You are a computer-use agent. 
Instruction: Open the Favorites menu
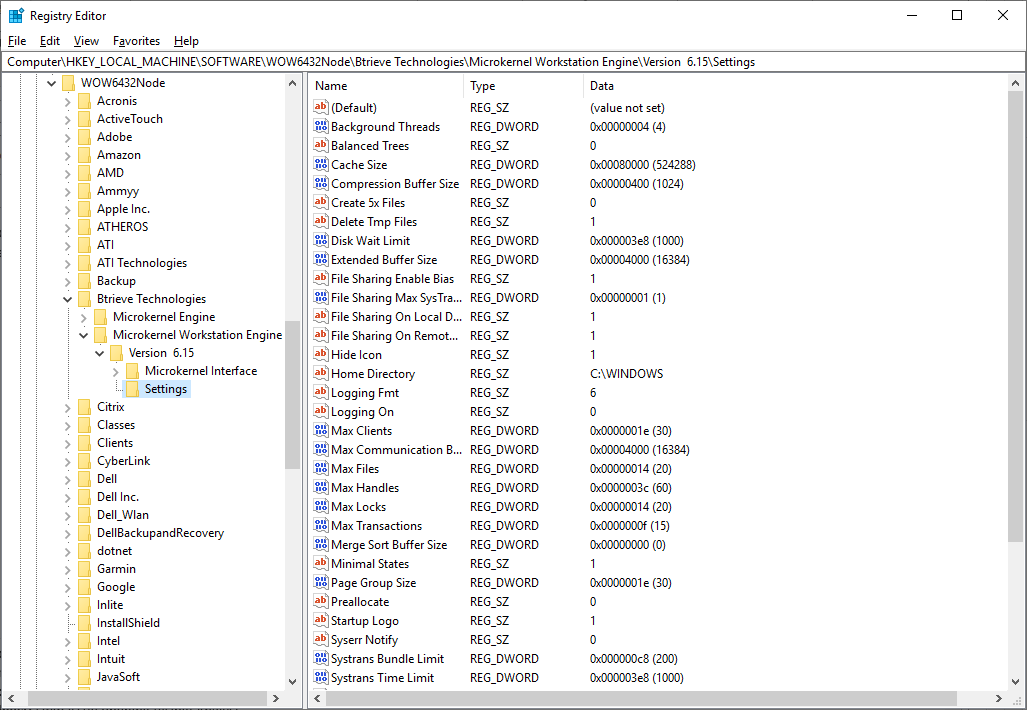pyautogui.click(x=136, y=41)
